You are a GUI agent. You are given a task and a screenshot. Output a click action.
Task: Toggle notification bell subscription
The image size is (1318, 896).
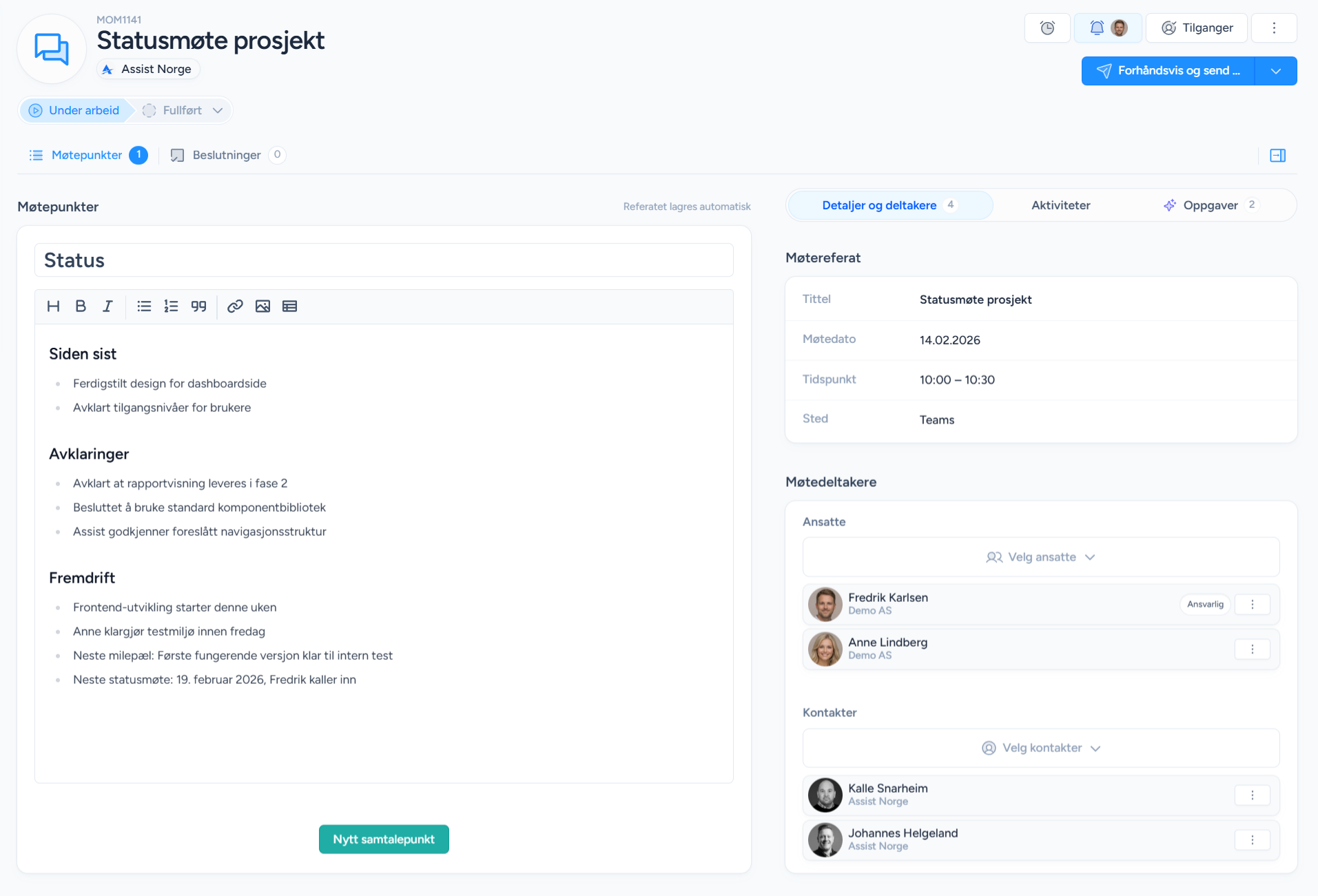point(1097,28)
